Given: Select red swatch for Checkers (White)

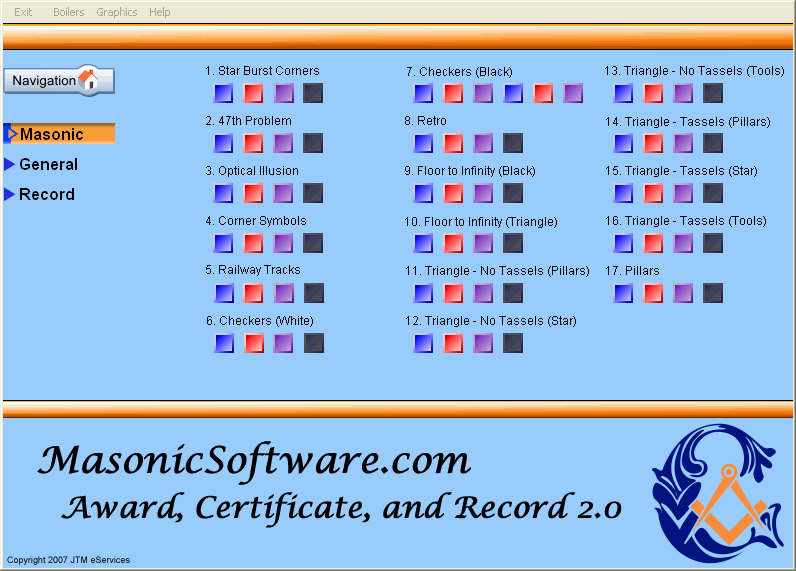Looking at the screenshot, I should [x=254, y=343].
